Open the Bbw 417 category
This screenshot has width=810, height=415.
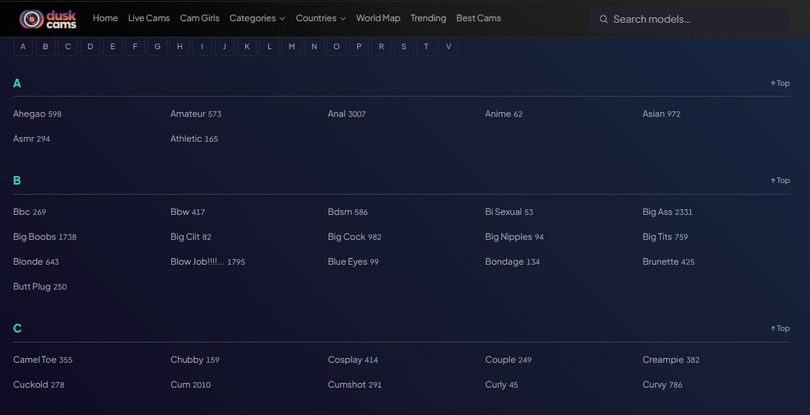pos(188,212)
